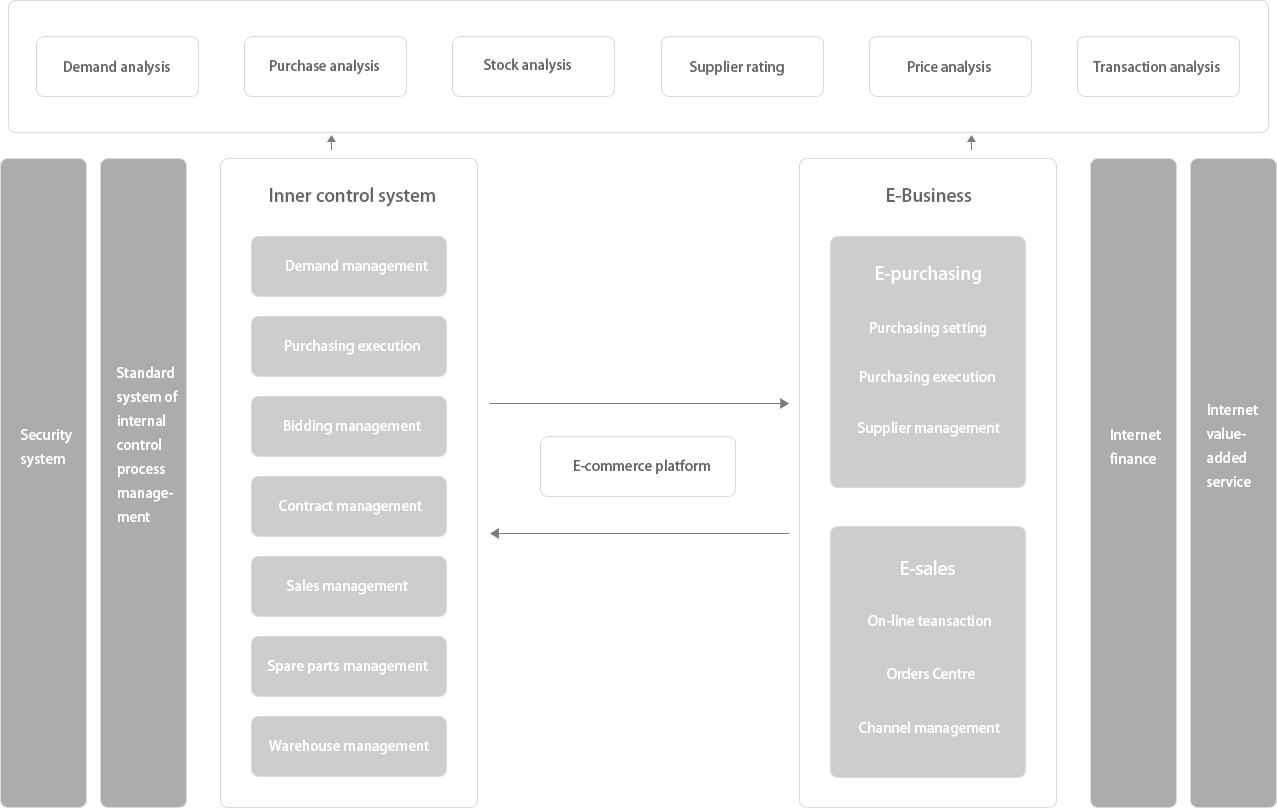The width and height of the screenshot is (1277, 808).
Task: Click the Demand analysis box
Action: (x=117, y=67)
